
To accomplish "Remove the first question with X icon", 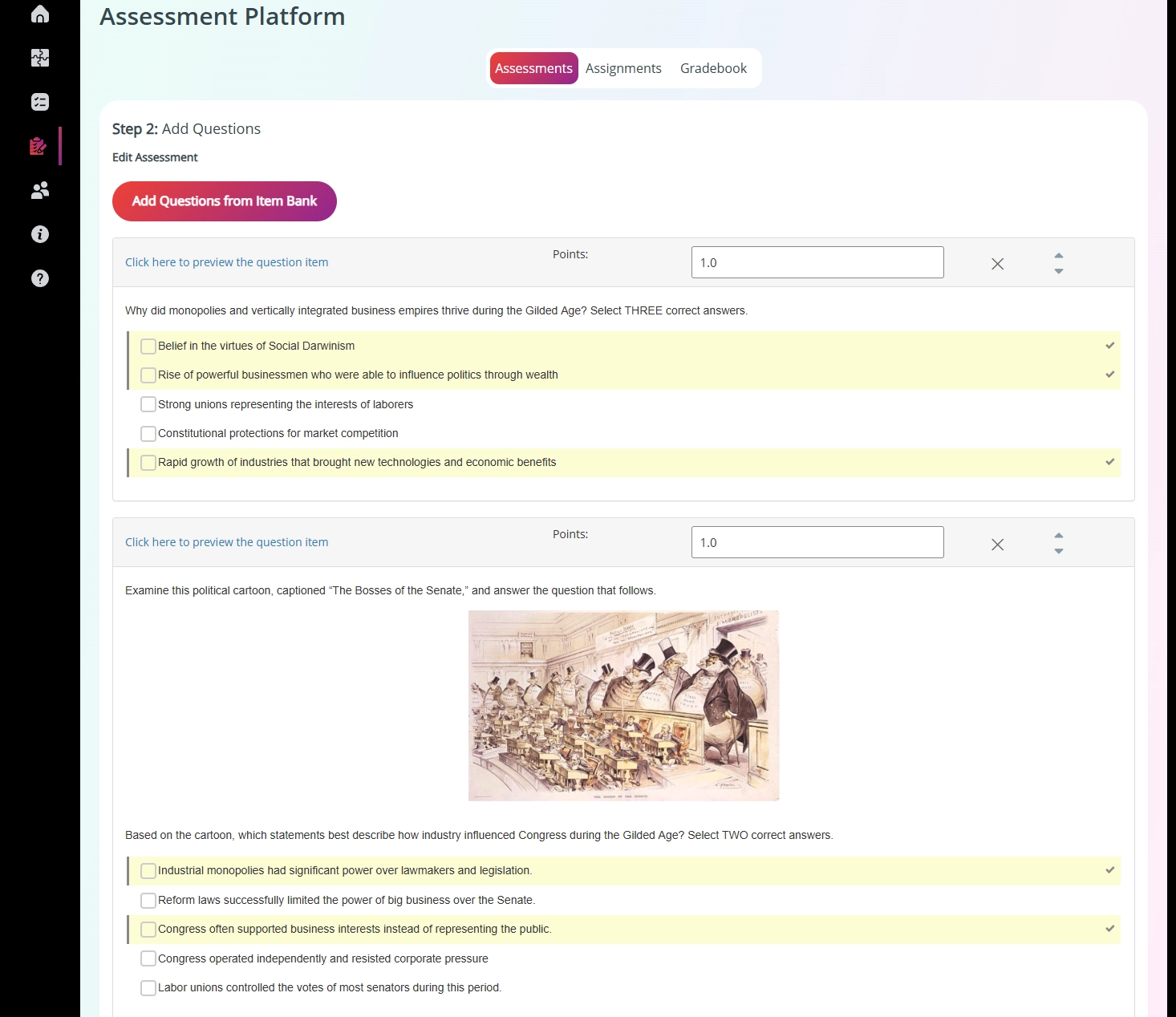I will (x=997, y=264).
